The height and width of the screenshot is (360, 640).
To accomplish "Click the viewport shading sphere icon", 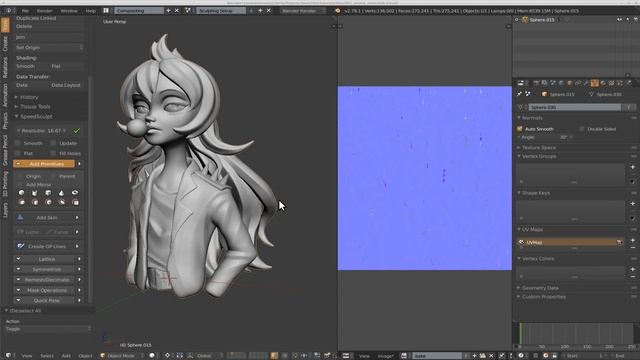I will (152, 356).
